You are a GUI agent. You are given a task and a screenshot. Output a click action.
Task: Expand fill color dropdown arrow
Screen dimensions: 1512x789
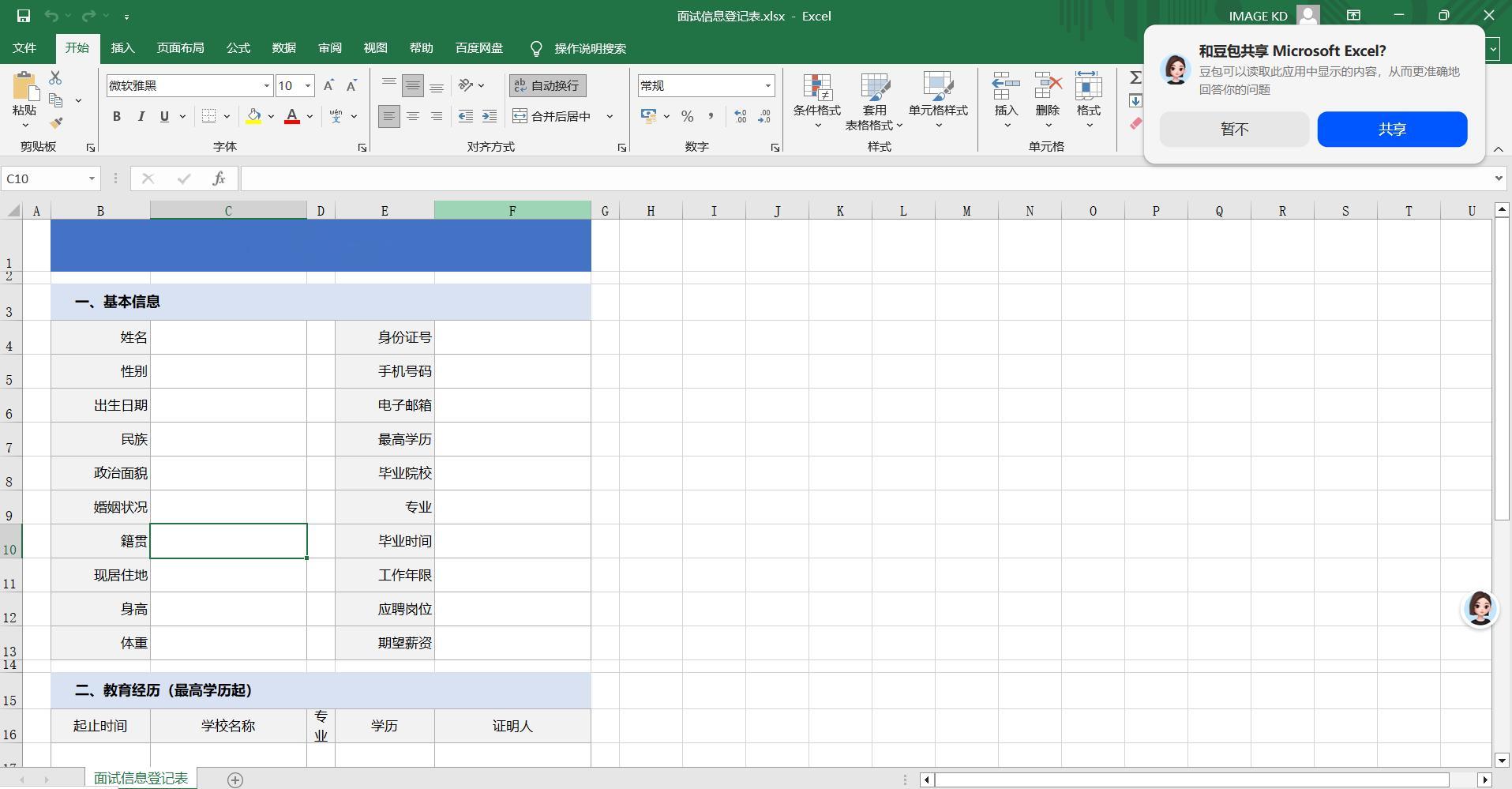(271, 116)
